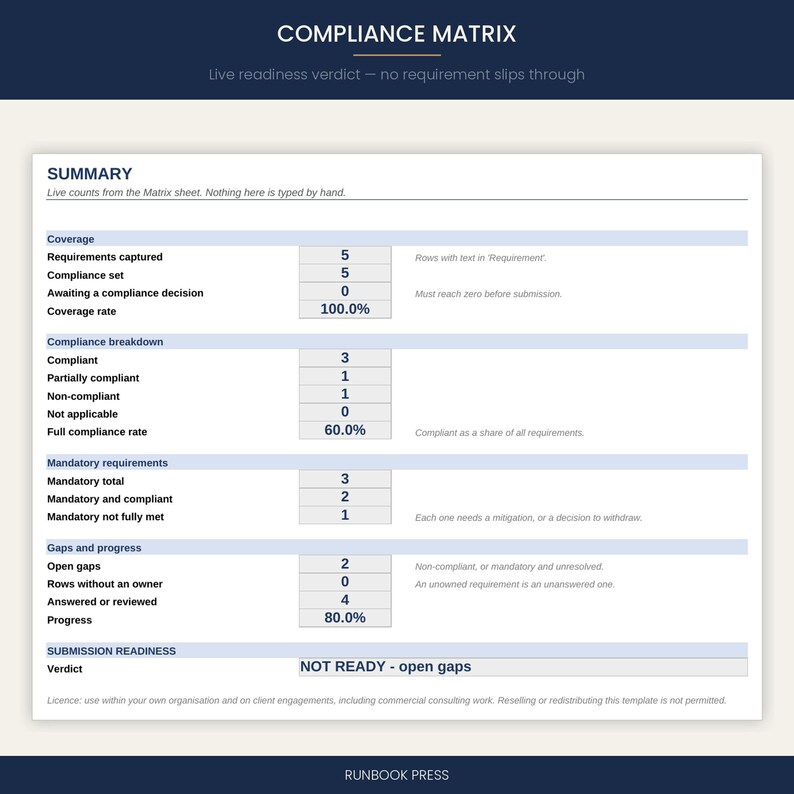
Task: Click the Mandatory not fully met value
Action: tap(345, 515)
